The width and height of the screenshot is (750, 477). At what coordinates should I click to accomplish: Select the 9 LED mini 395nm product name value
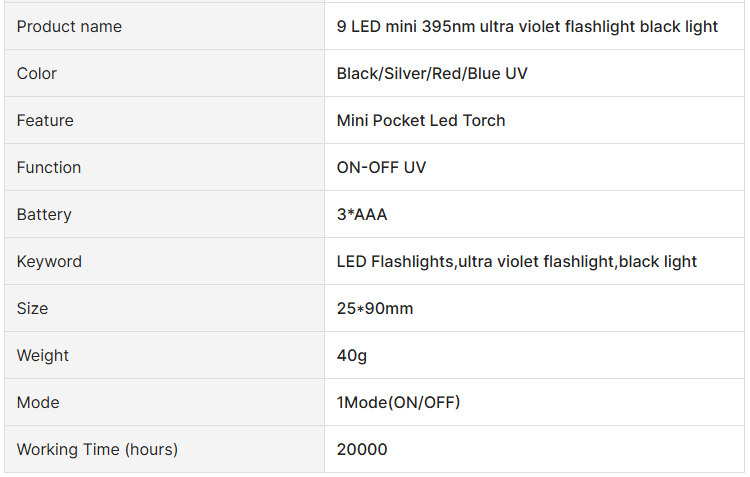tap(527, 26)
